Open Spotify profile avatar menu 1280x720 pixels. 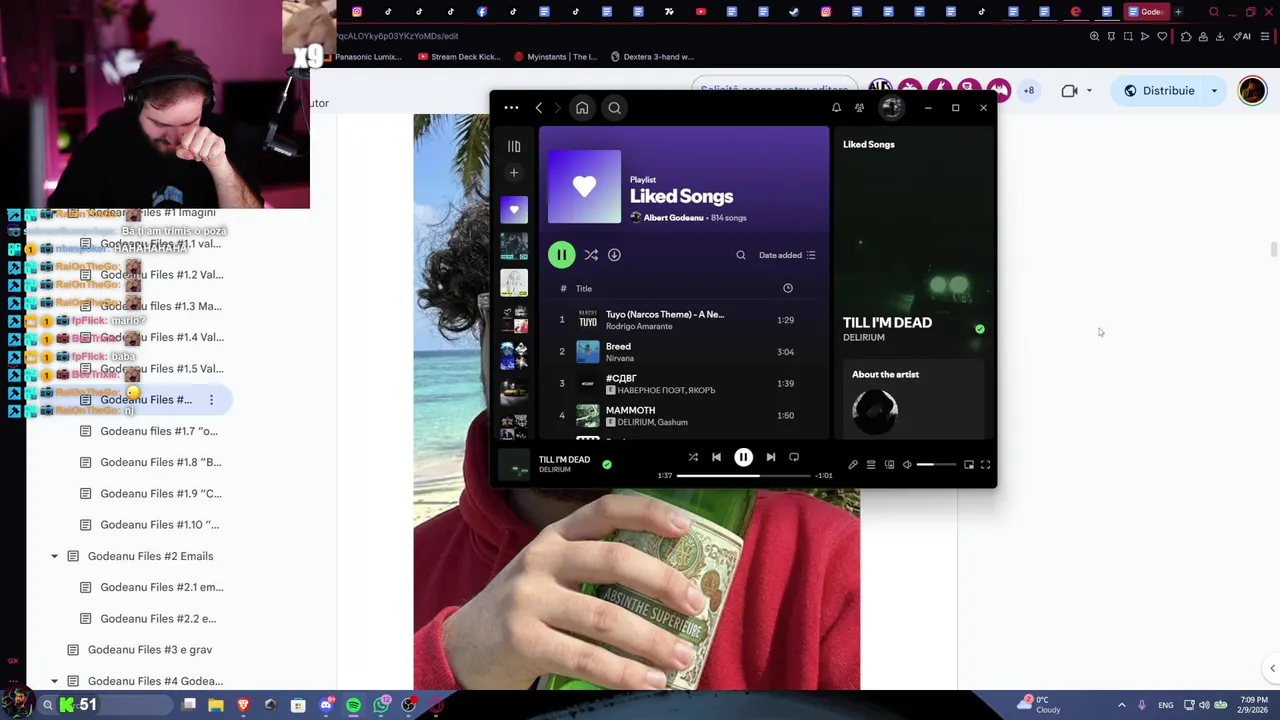click(891, 108)
